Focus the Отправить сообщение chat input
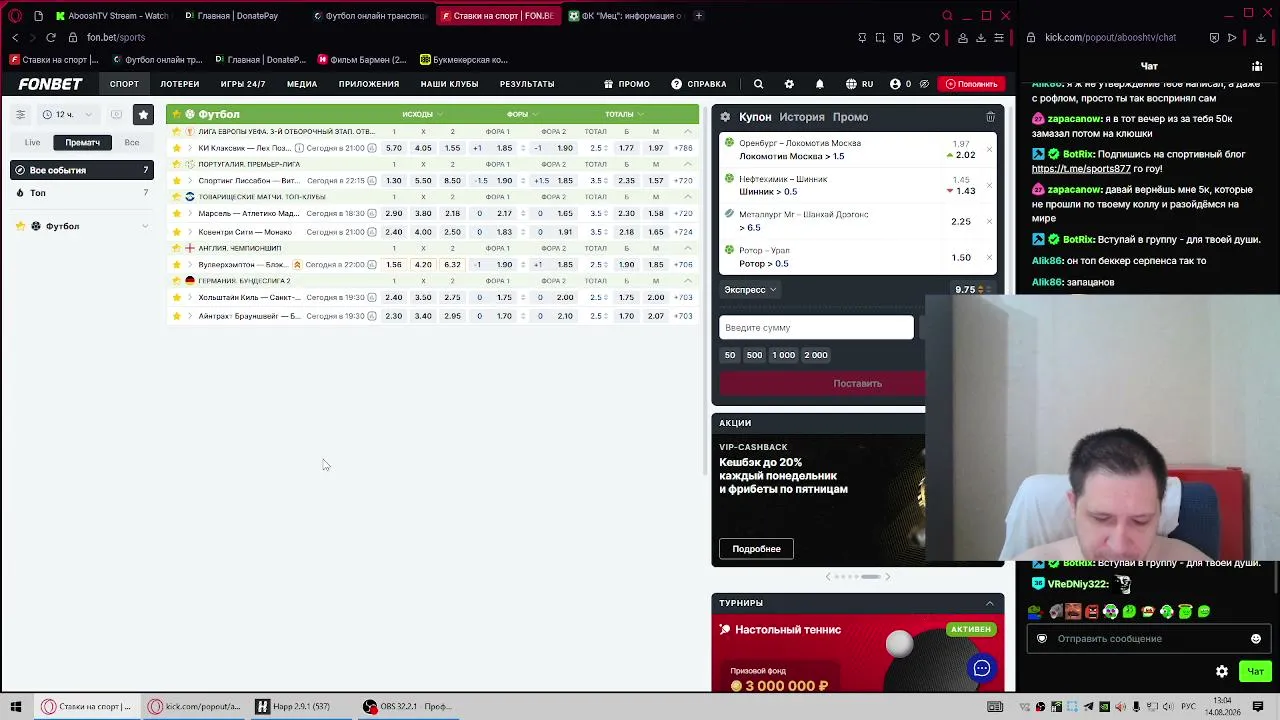Screen dimensions: 1280x720 click(1150, 639)
